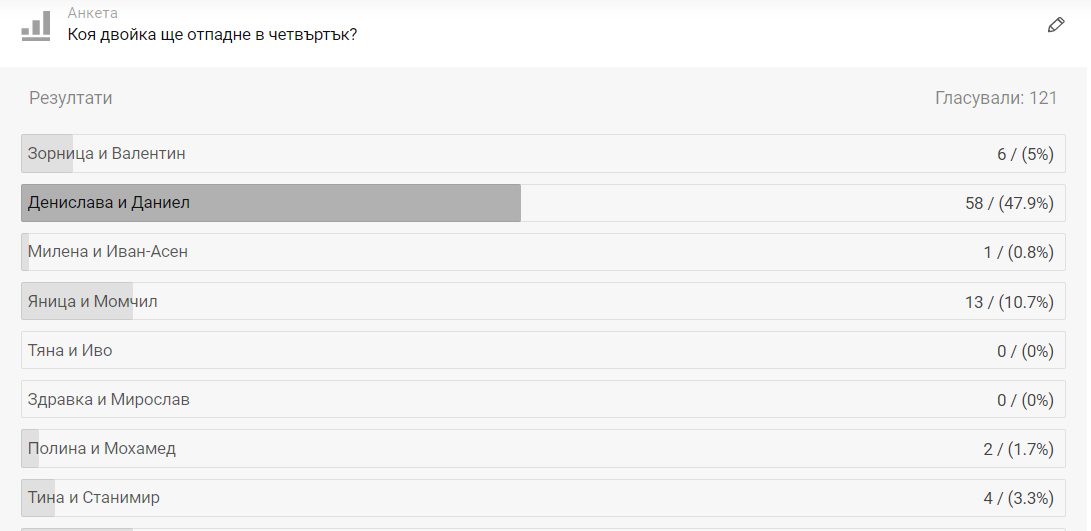Click the dark Денислава и Даниел result bar
1091x531 pixels.
tap(270, 203)
